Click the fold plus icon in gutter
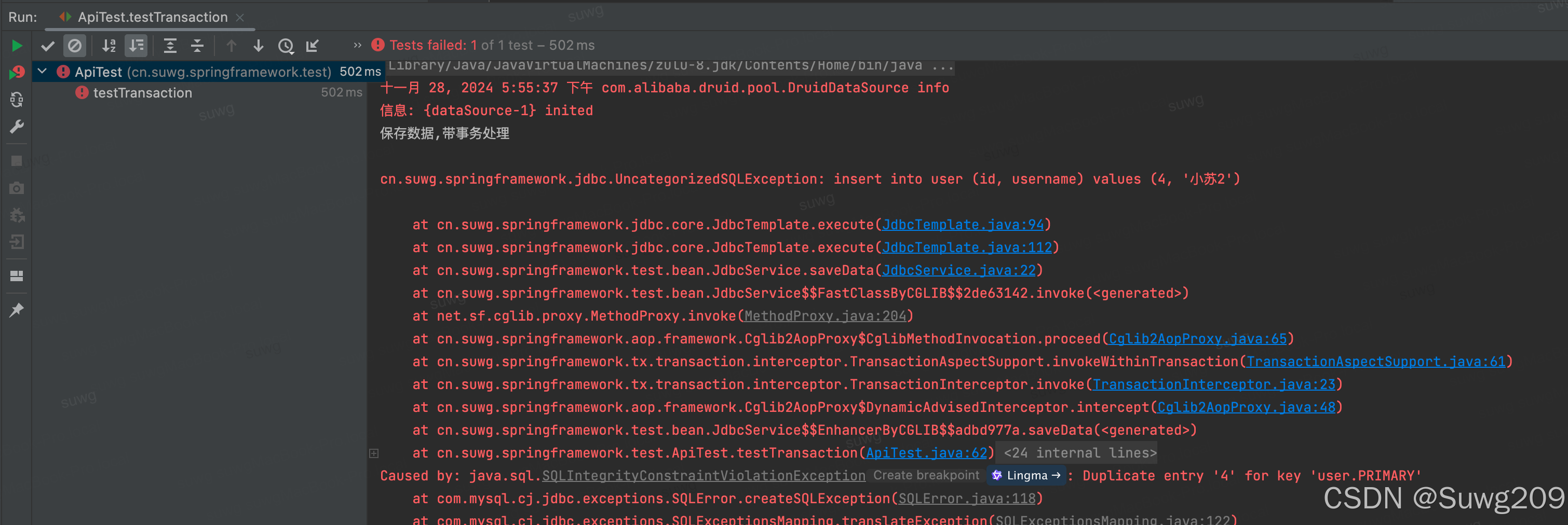 (x=374, y=453)
